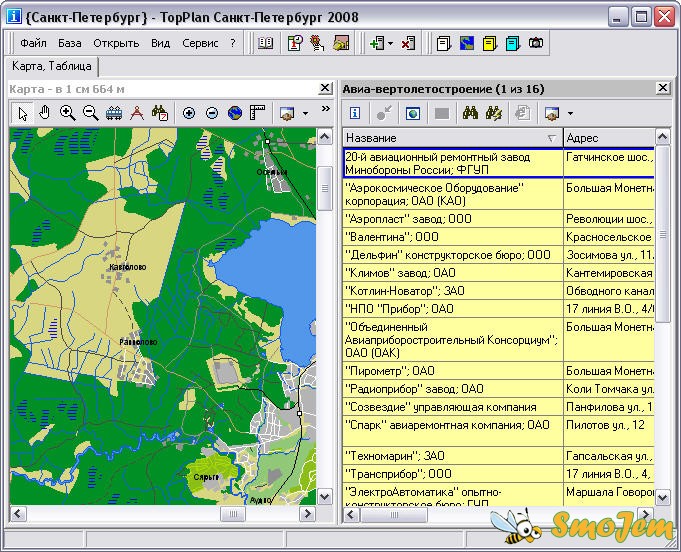681x552 pixels.
Task: Click the yellow notes window icon
Action: pos(489,43)
